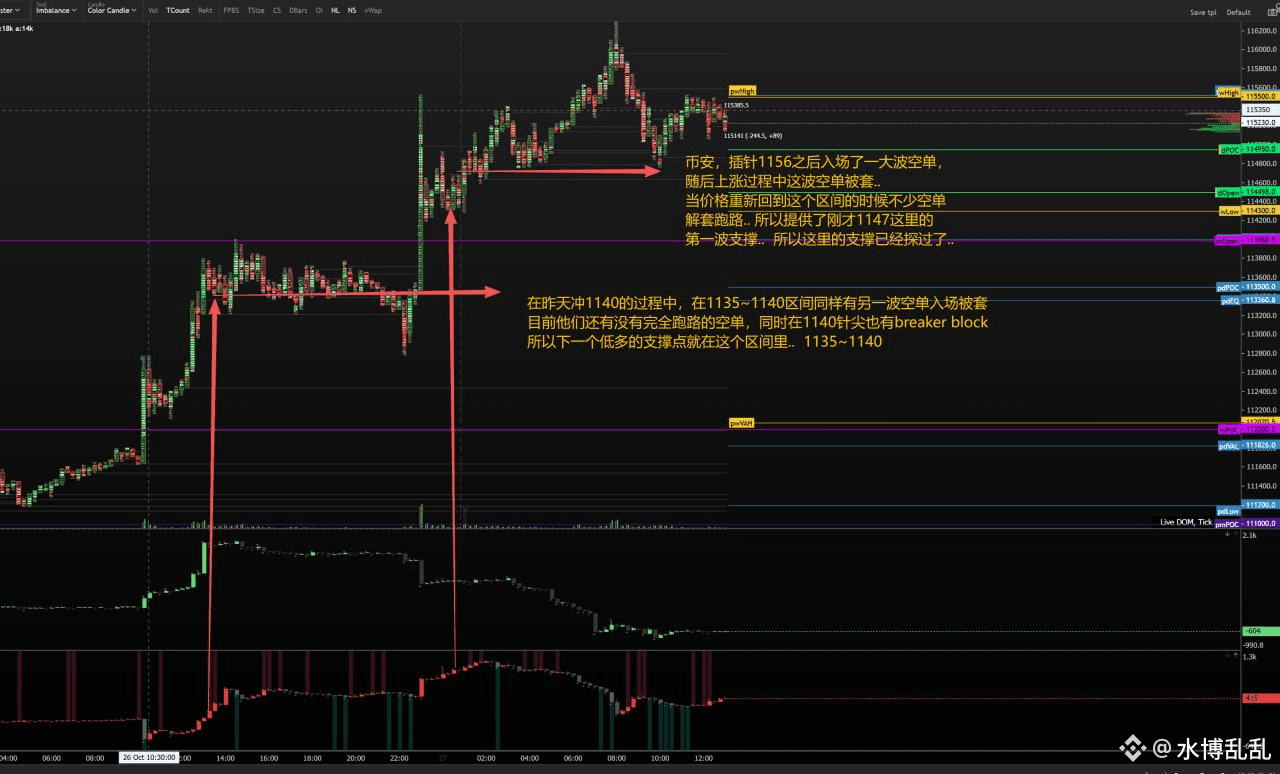Toggle the Vol indicator
The width and height of the screenshot is (1280, 774).
(x=153, y=11)
